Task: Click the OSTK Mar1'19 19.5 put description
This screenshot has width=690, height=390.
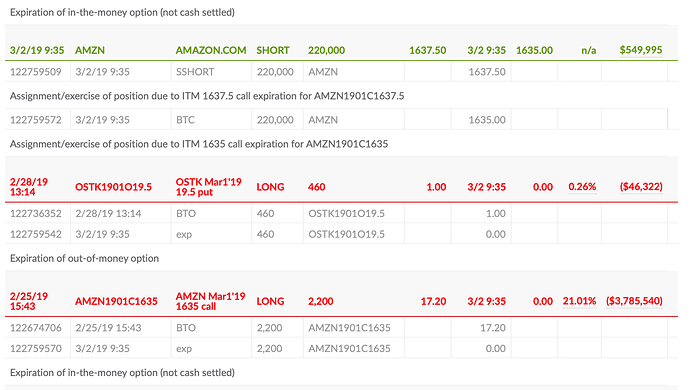Action: click(209, 187)
